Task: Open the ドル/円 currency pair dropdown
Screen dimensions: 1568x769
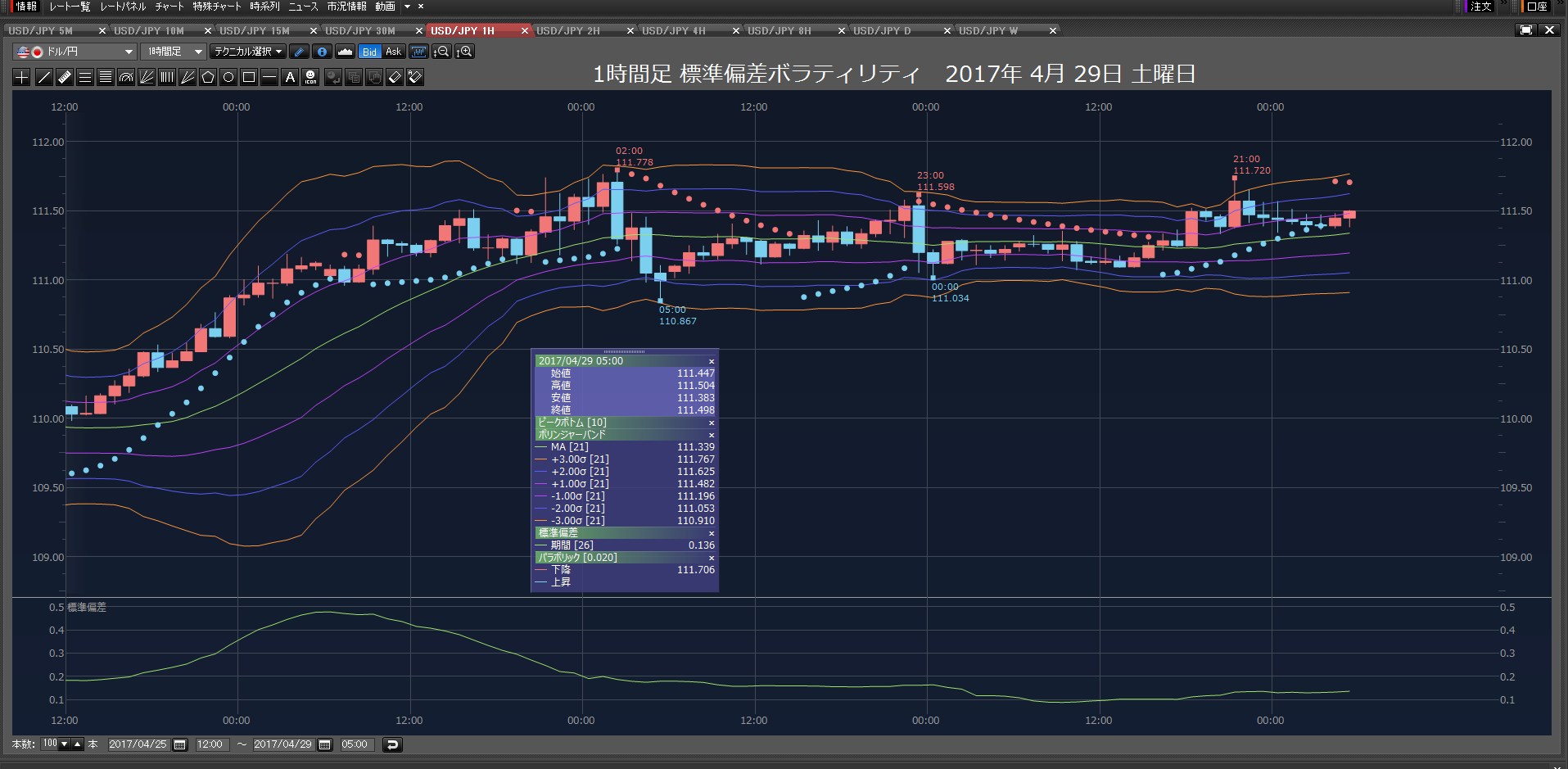Action: pos(75,52)
